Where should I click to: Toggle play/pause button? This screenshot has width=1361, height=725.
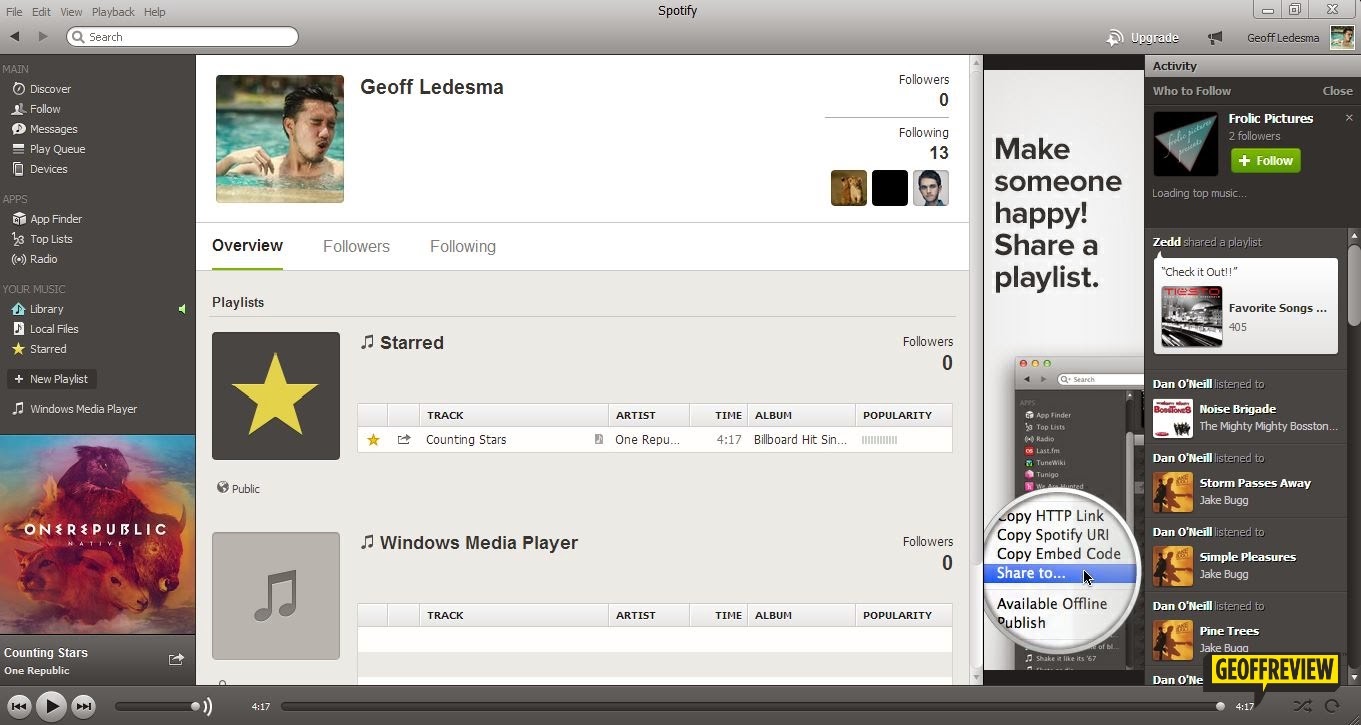pyautogui.click(x=51, y=707)
